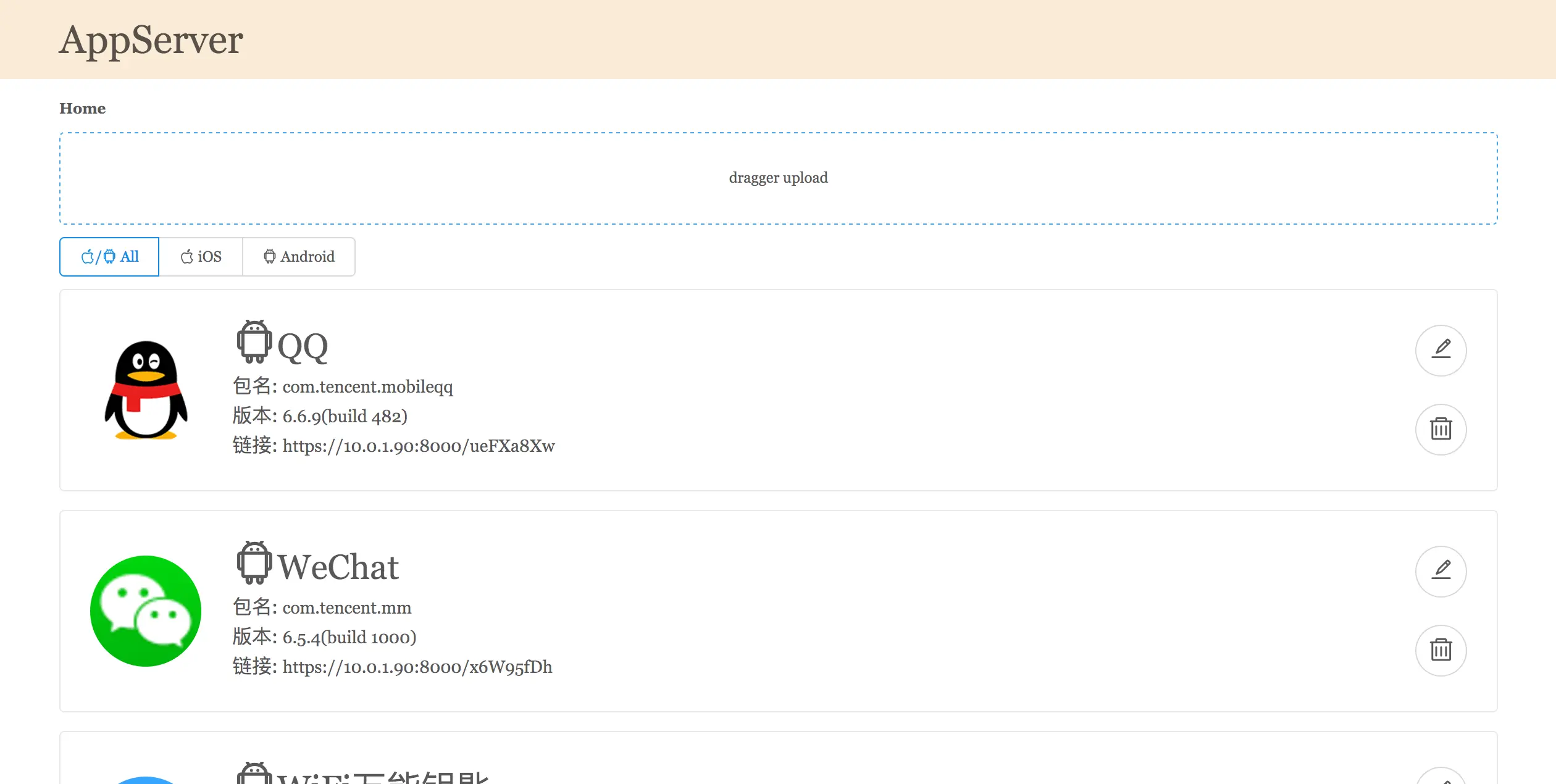Click the Android robot icon beside WeChat
The width and height of the screenshot is (1556, 784).
[254, 562]
